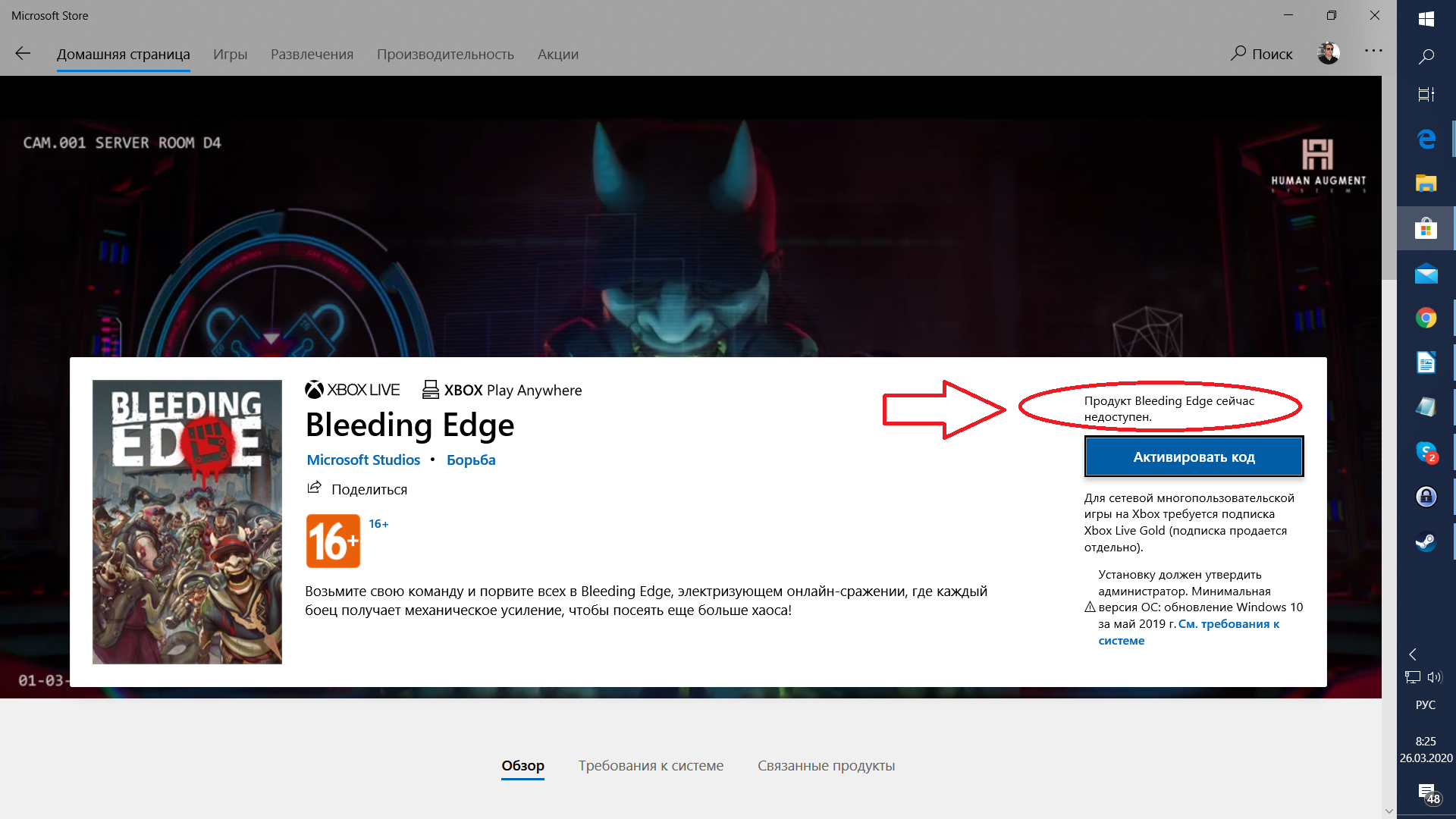Click the volume speaker tray icon
Viewport: 1456px width, 819px height.
(x=1434, y=677)
